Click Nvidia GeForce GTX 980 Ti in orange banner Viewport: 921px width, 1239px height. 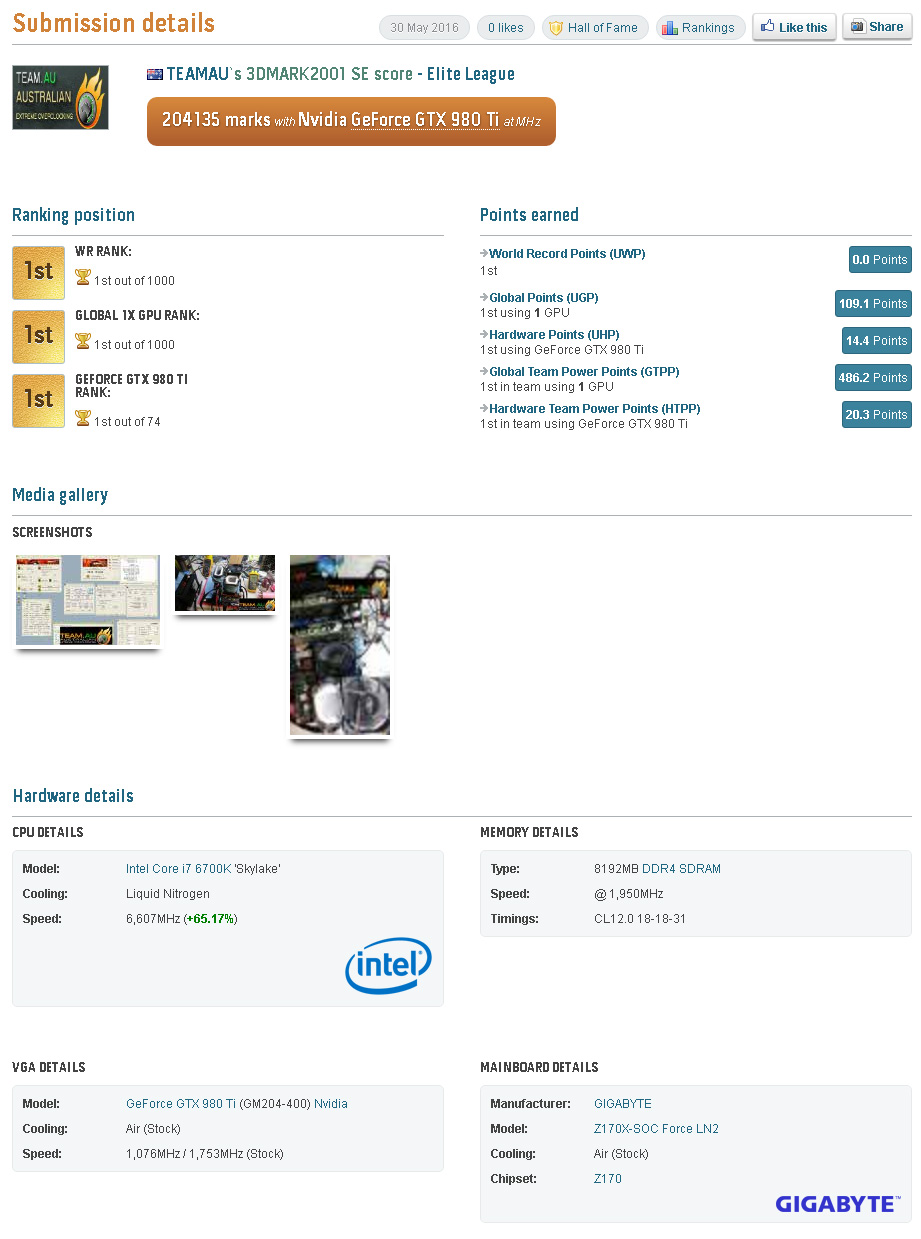[x=399, y=120]
